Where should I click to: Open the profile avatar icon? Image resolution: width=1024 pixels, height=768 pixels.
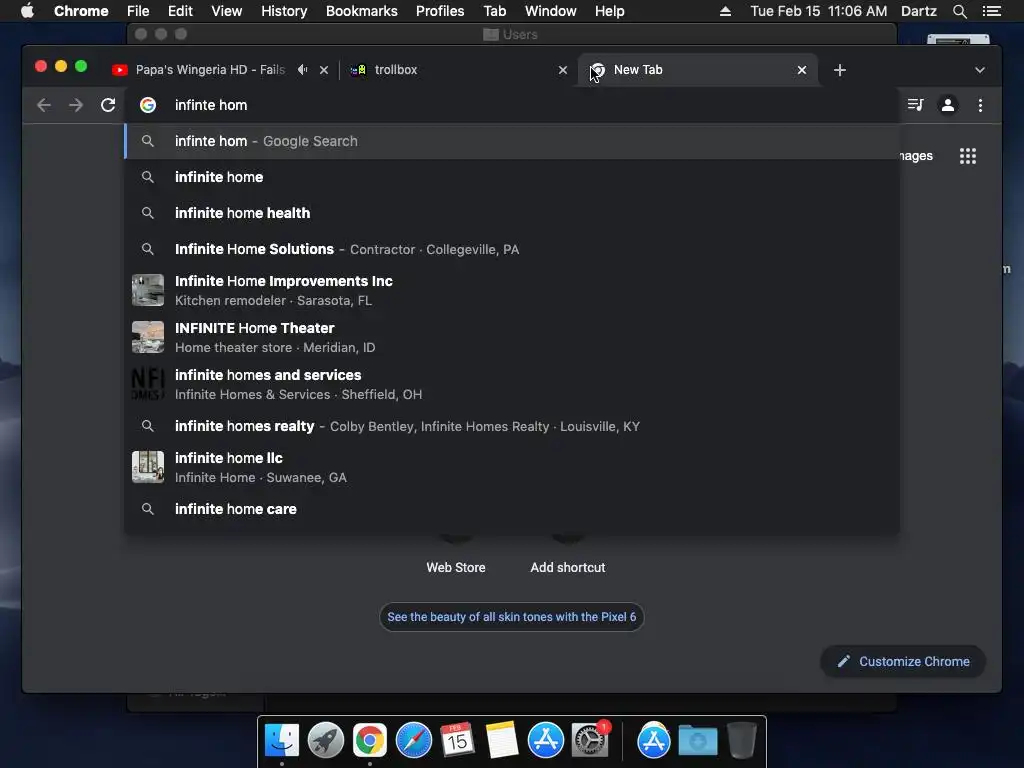(x=948, y=104)
